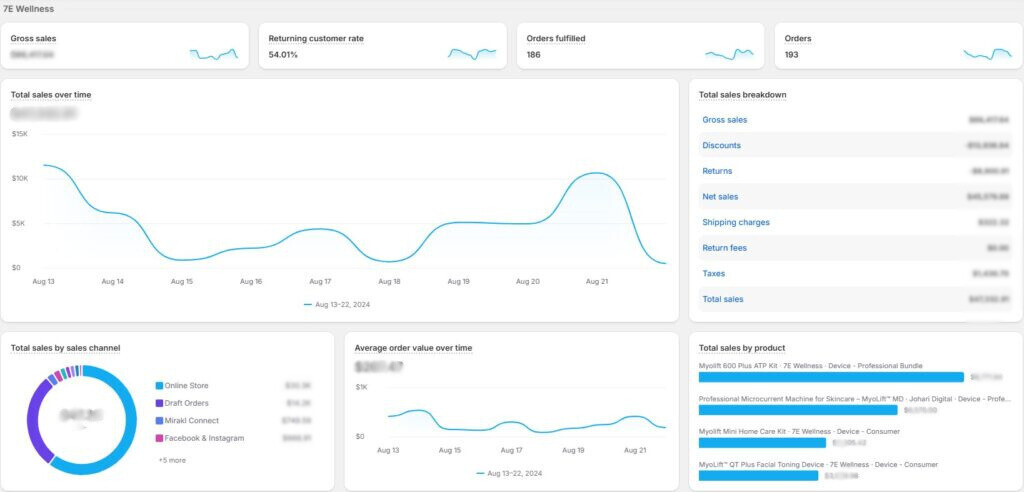The width and height of the screenshot is (1024, 492).
Task: Open Return fees from the sales breakdown
Action: pos(724,248)
